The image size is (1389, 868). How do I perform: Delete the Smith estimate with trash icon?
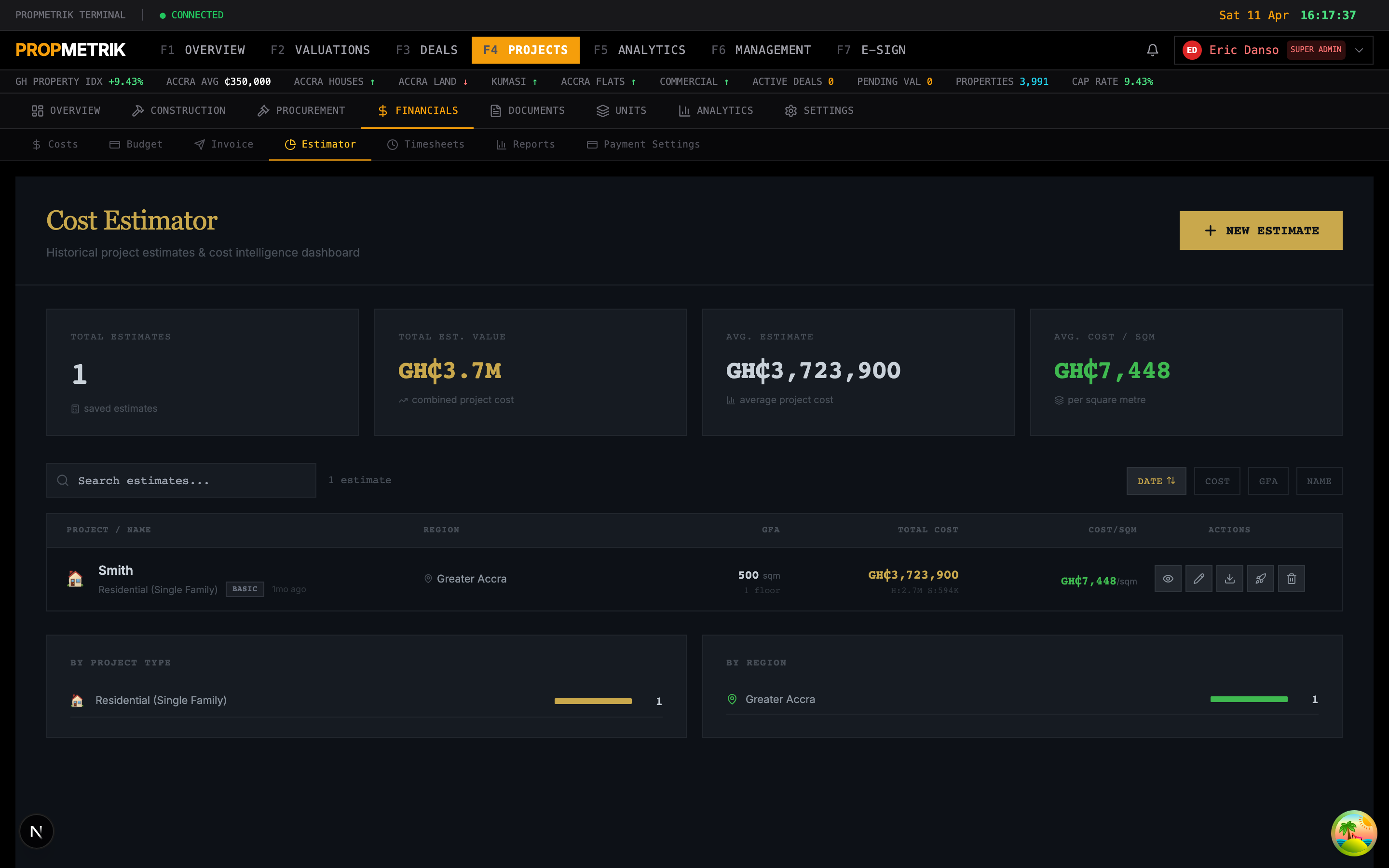click(x=1292, y=579)
